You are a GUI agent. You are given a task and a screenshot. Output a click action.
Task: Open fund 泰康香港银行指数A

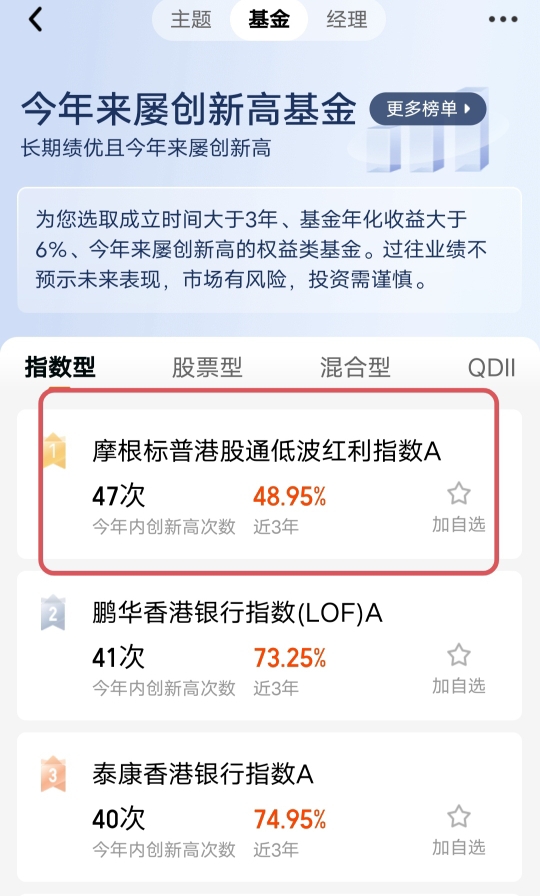[269, 807]
